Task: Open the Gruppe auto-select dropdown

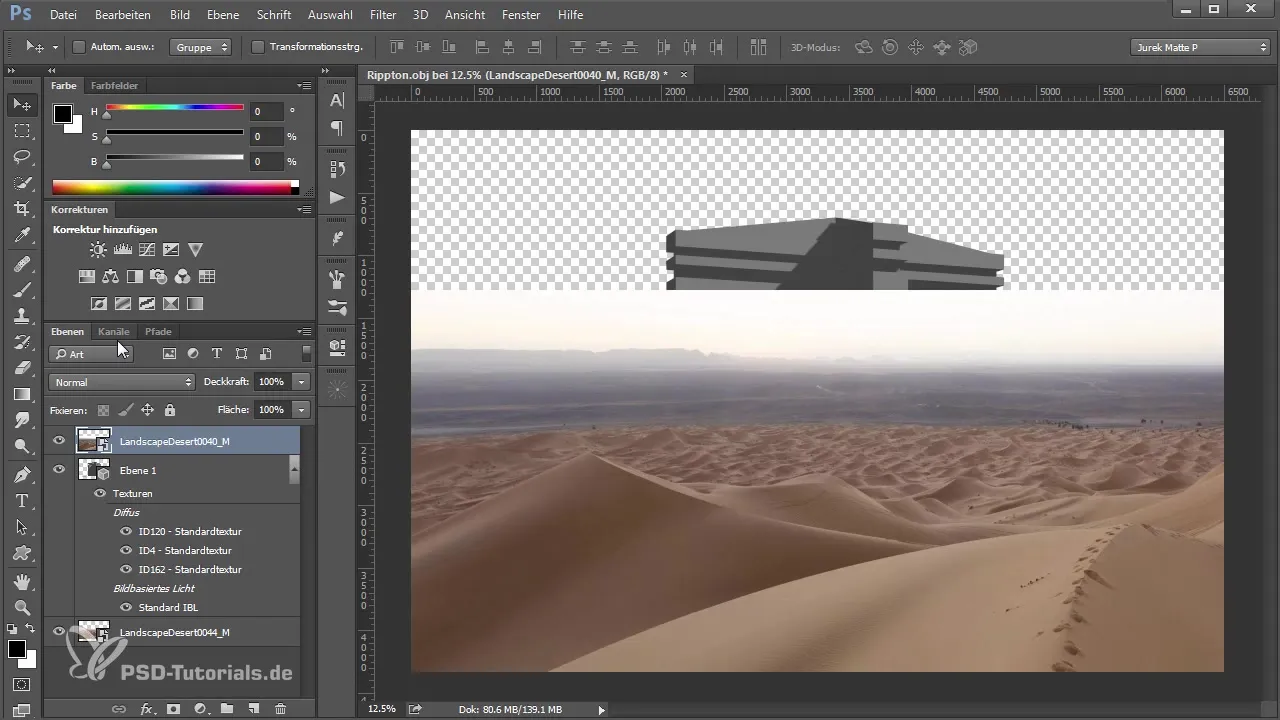Action: [201, 47]
